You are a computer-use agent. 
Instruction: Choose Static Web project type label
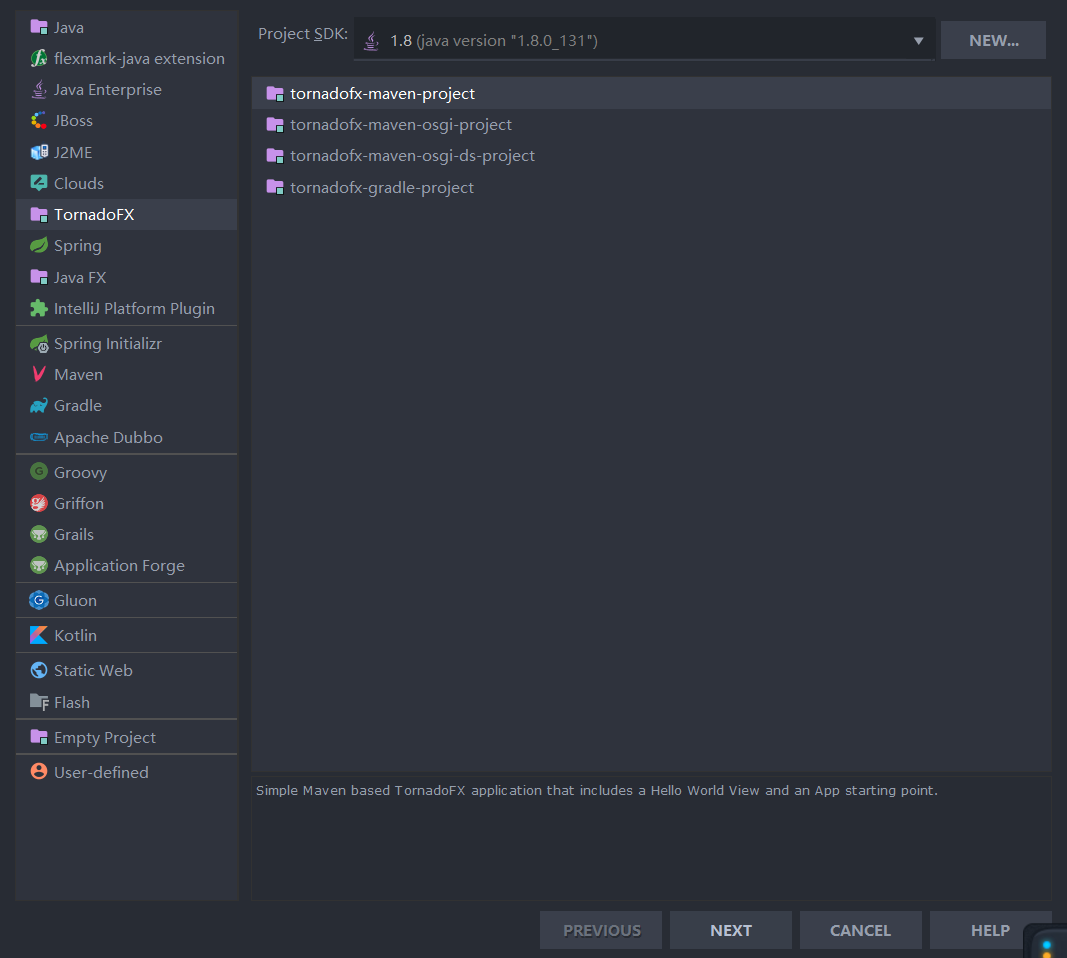coord(93,670)
